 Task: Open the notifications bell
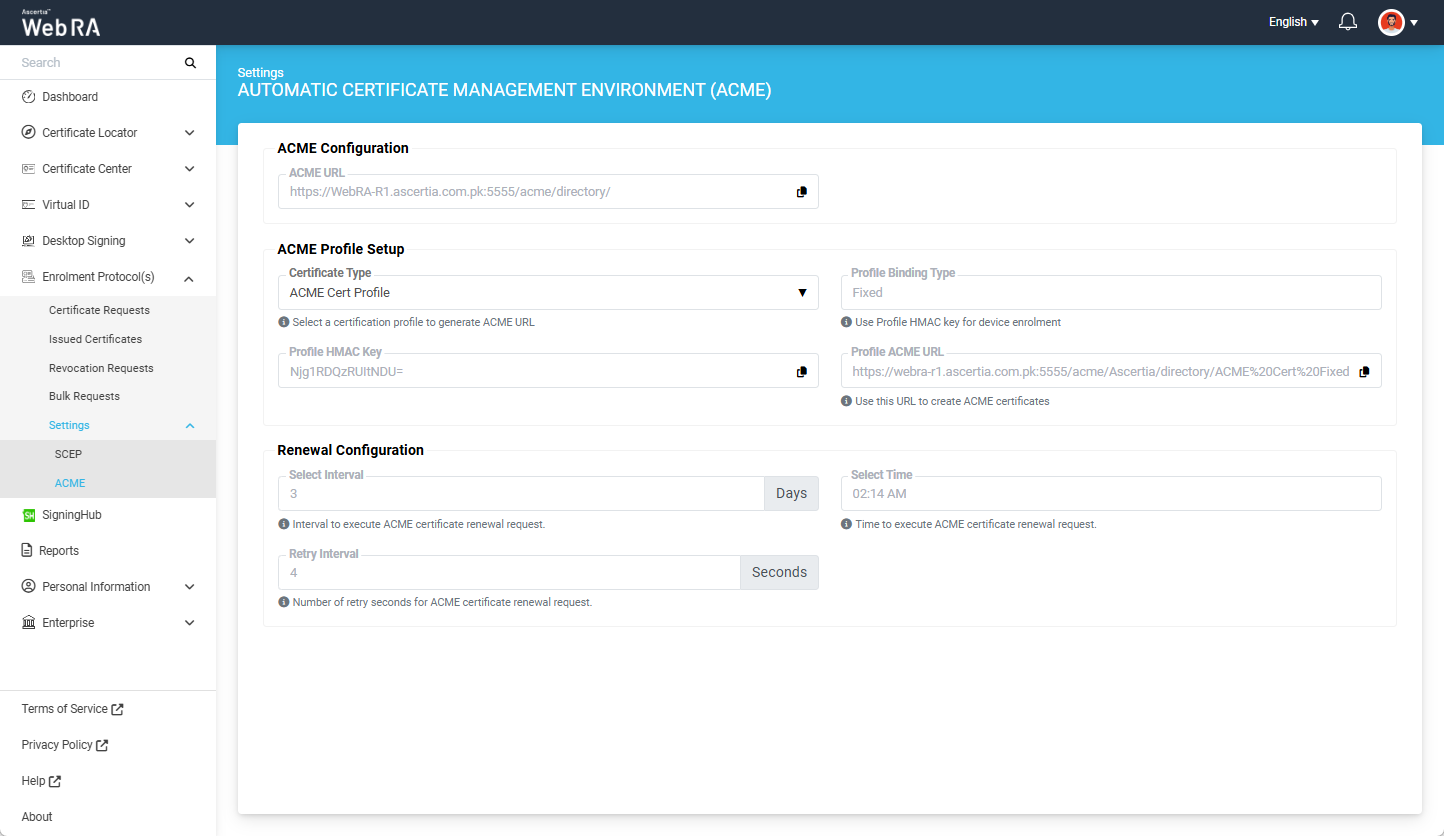point(1347,22)
